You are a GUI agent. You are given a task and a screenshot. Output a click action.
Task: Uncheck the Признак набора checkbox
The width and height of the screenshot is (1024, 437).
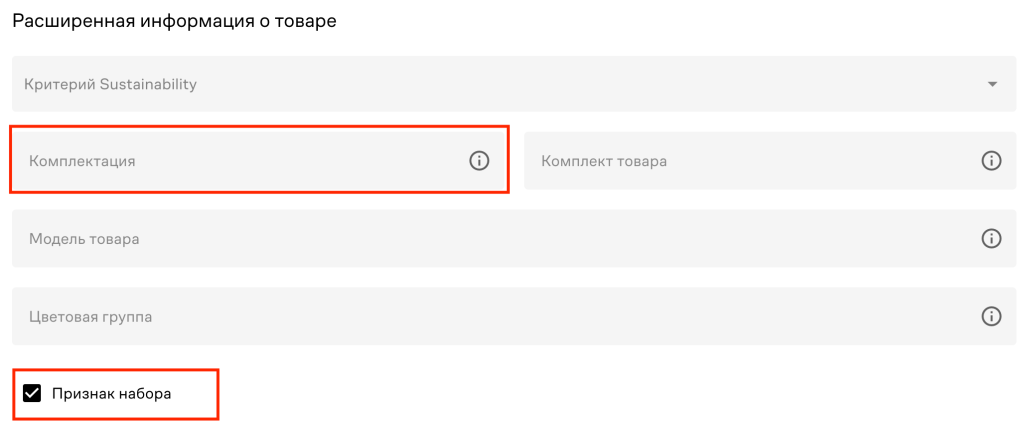32,393
